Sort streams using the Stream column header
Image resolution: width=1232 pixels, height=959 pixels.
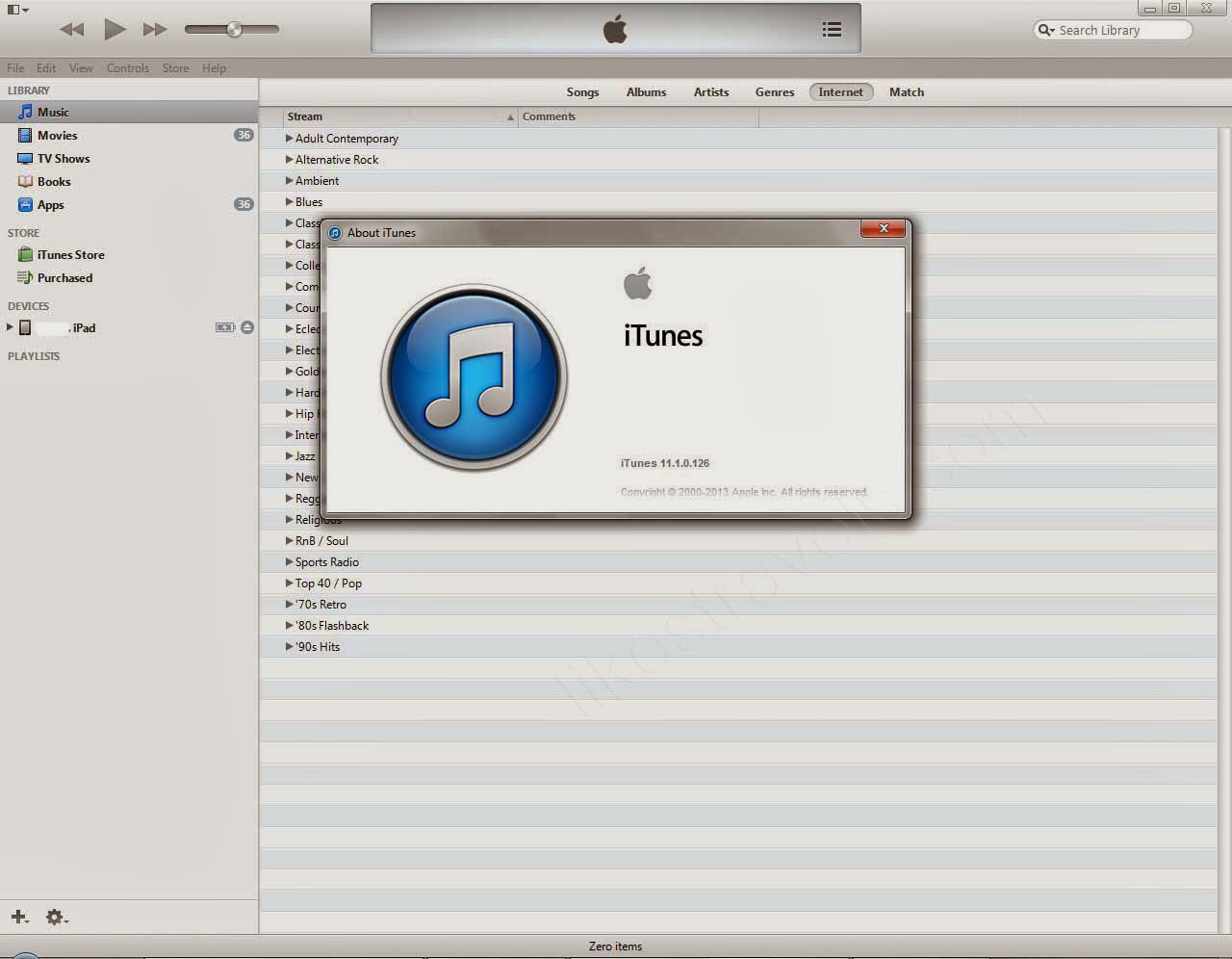pos(304,116)
